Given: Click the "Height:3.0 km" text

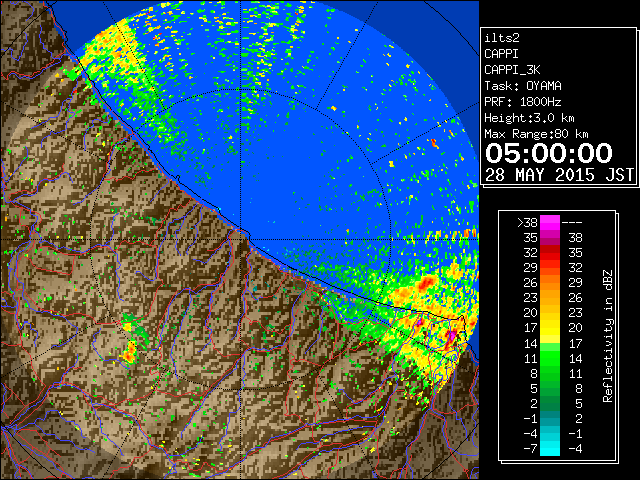Looking at the screenshot, I should pyautogui.click(x=529, y=118).
